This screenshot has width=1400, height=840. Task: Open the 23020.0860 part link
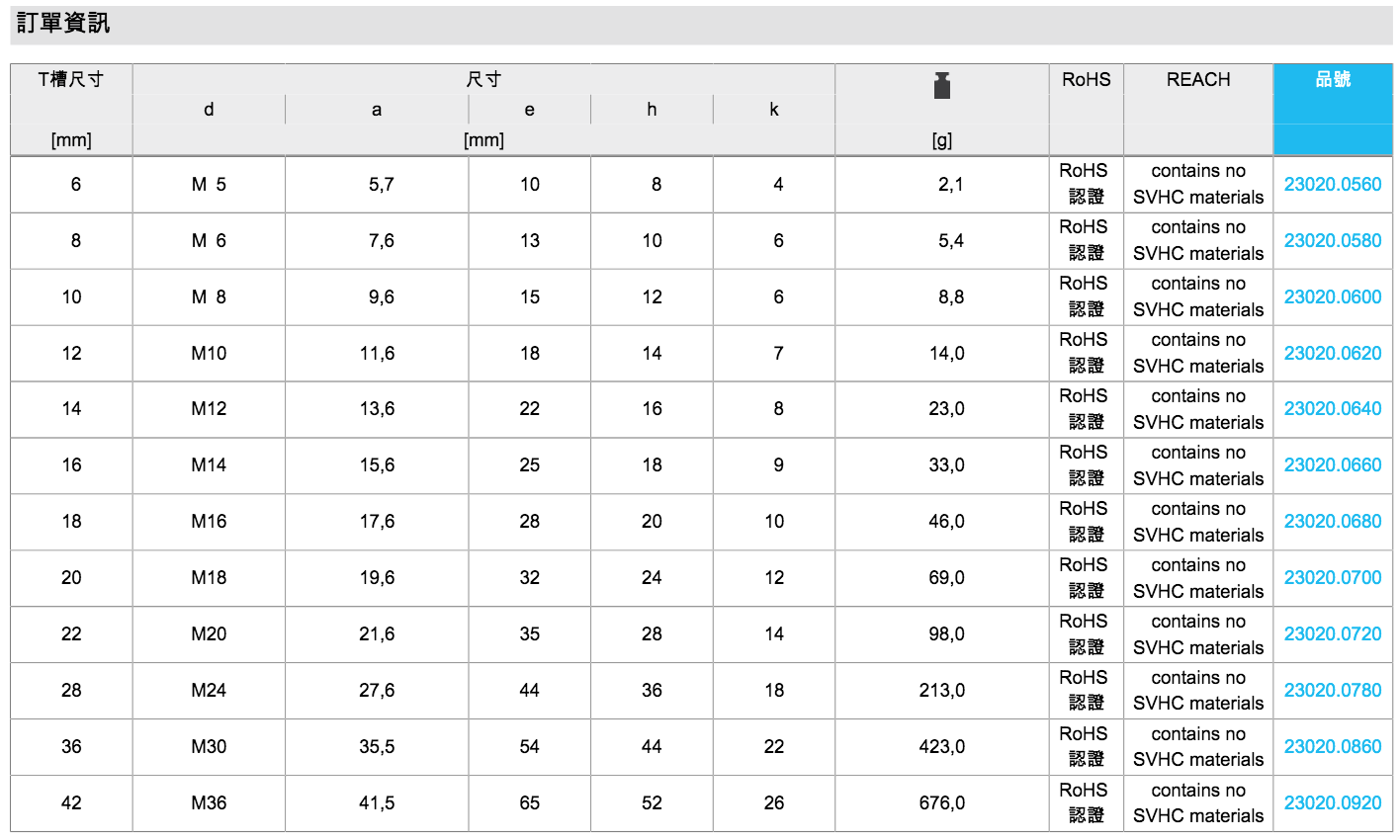tap(1332, 747)
